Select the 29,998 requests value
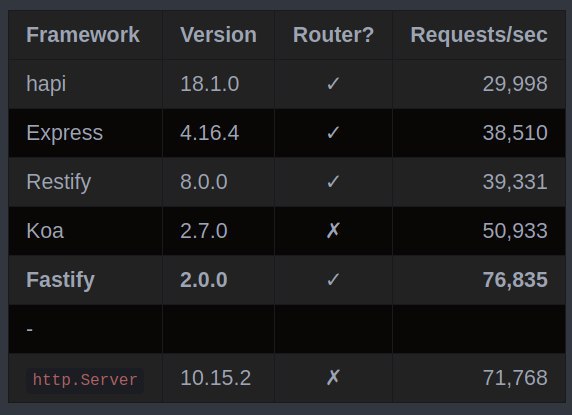 click(515, 85)
